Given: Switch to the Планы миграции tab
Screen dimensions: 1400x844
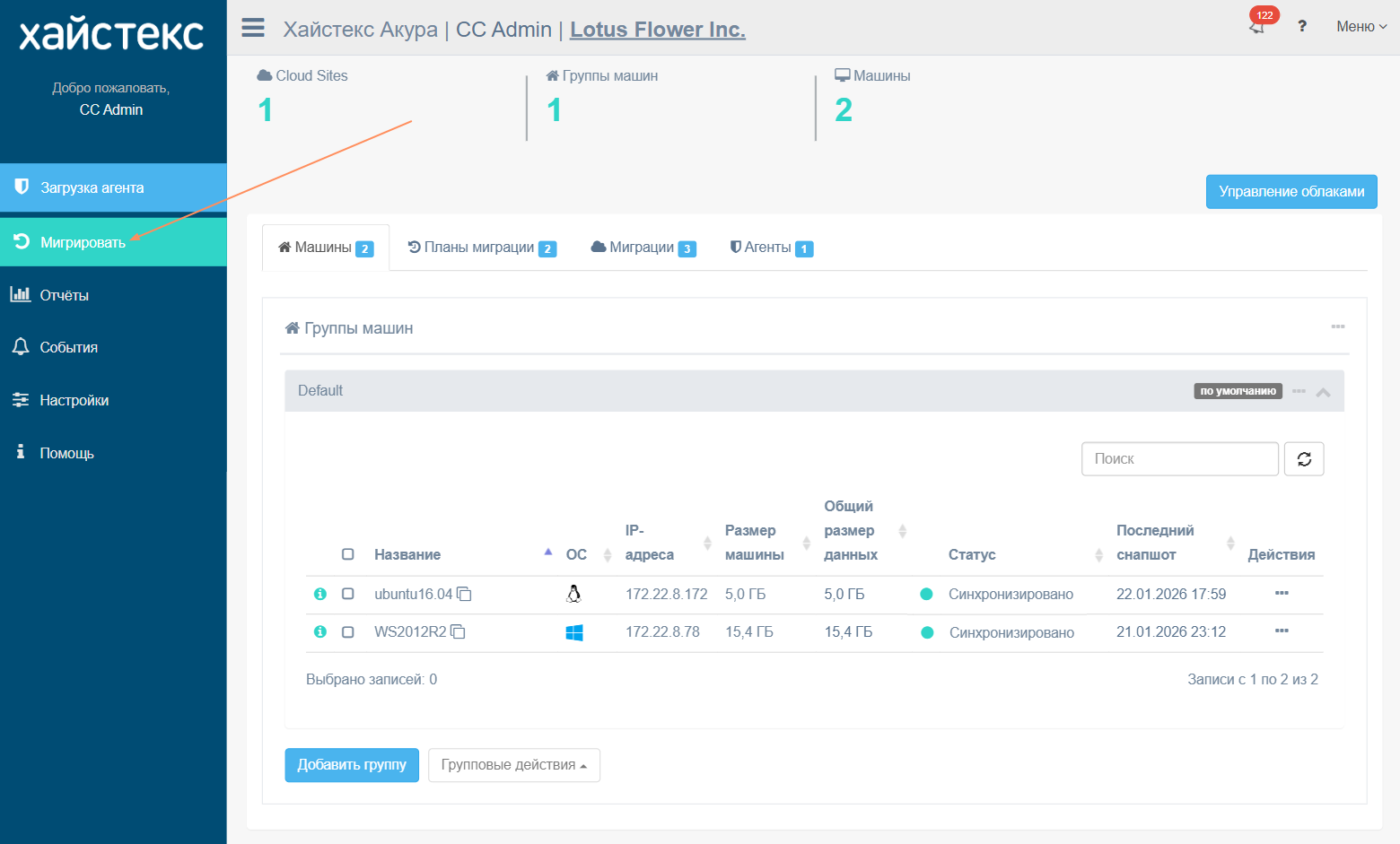Looking at the screenshot, I should [482, 248].
